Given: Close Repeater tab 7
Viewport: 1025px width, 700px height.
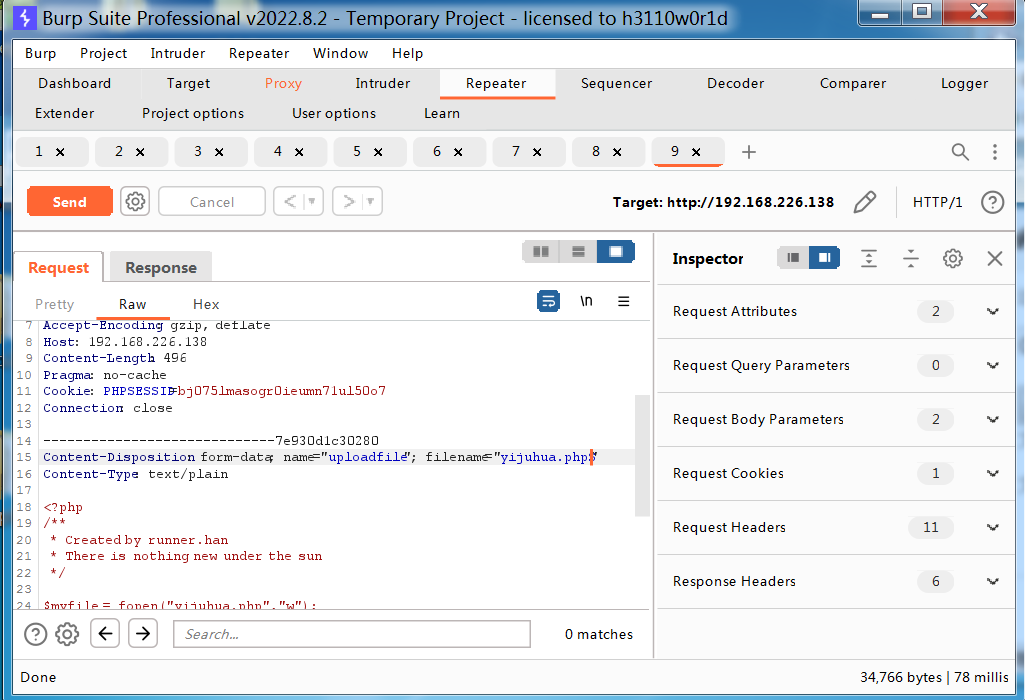Looking at the screenshot, I should point(537,152).
